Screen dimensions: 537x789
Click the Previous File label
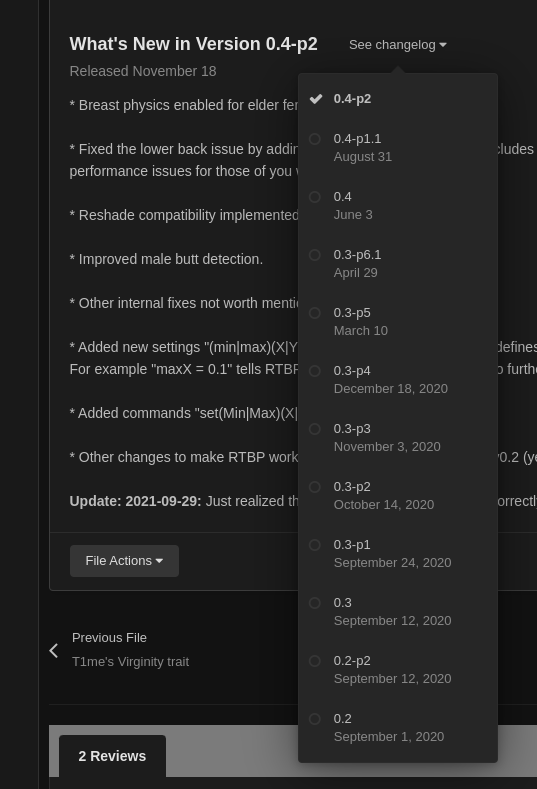pyautogui.click(x=109, y=638)
